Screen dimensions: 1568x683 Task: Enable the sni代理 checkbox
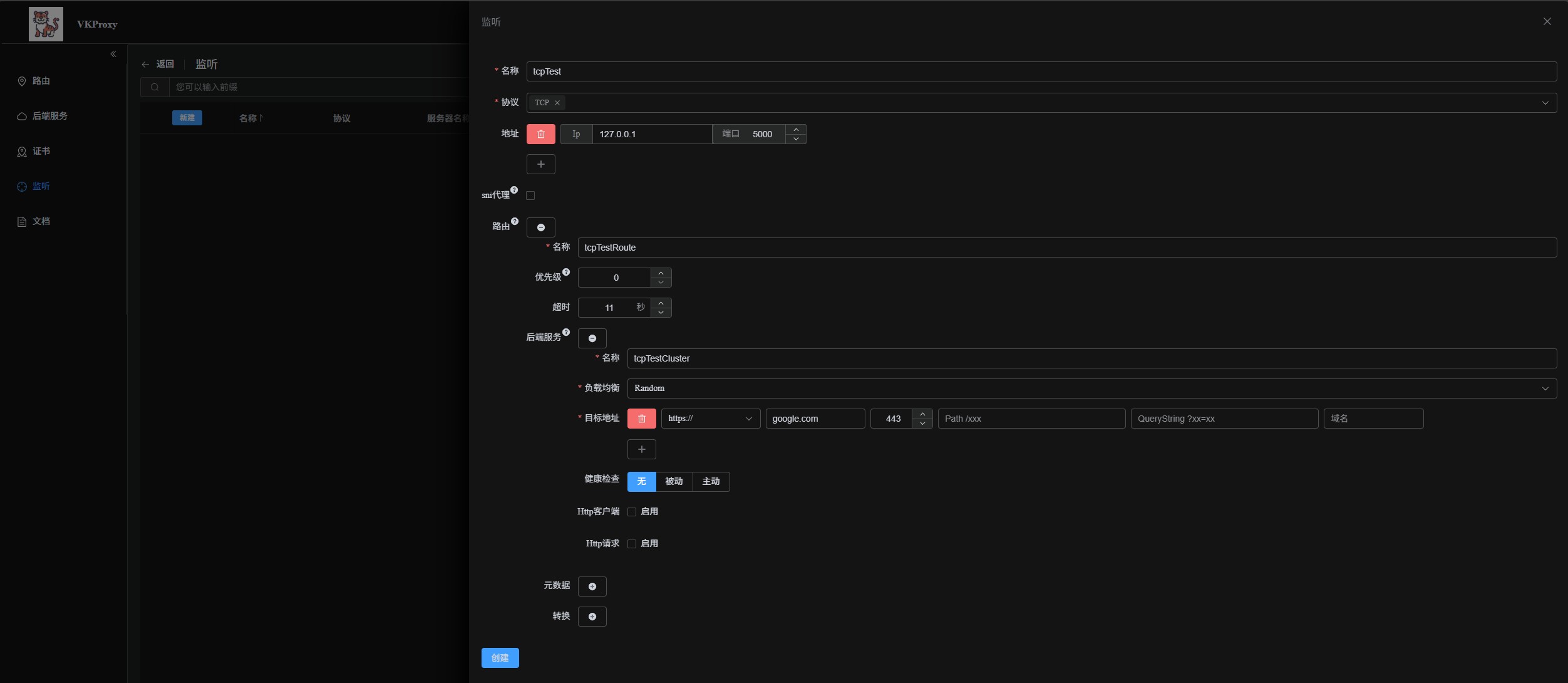pos(530,196)
